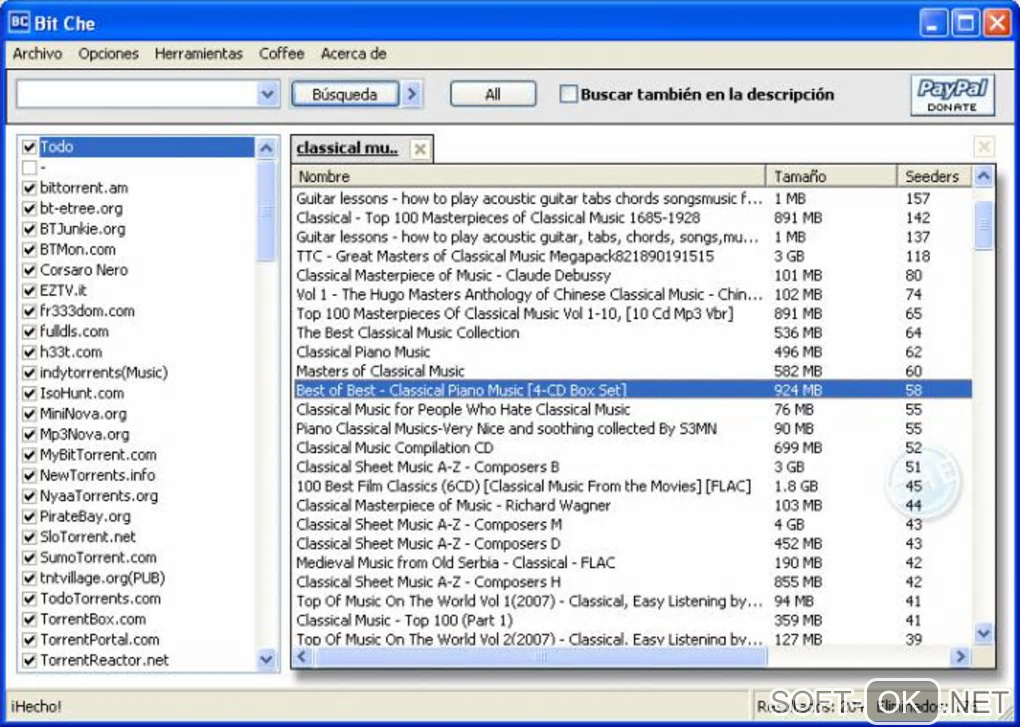This screenshot has width=1020, height=727.
Task: Toggle the empty dash entry checkbox
Action: click(29, 168)
